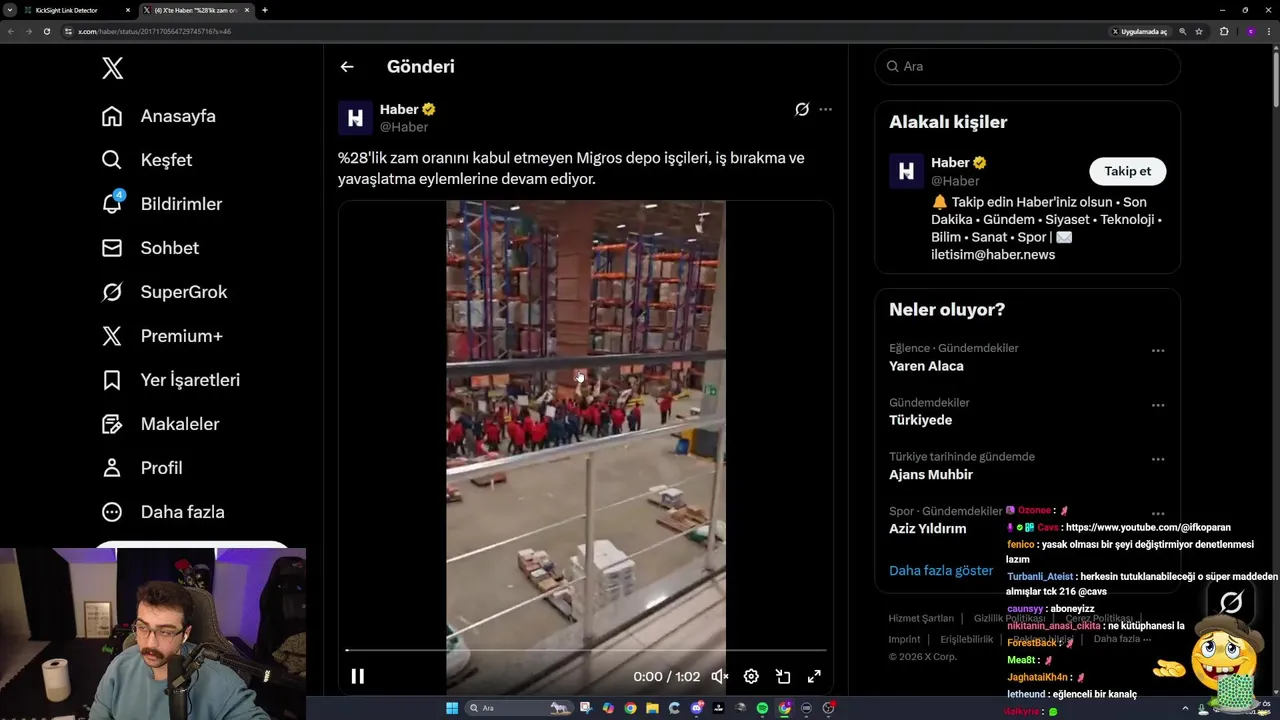Toggle picture-in-picture for video
1280x720 pixels.
click(x=783, y=676)
